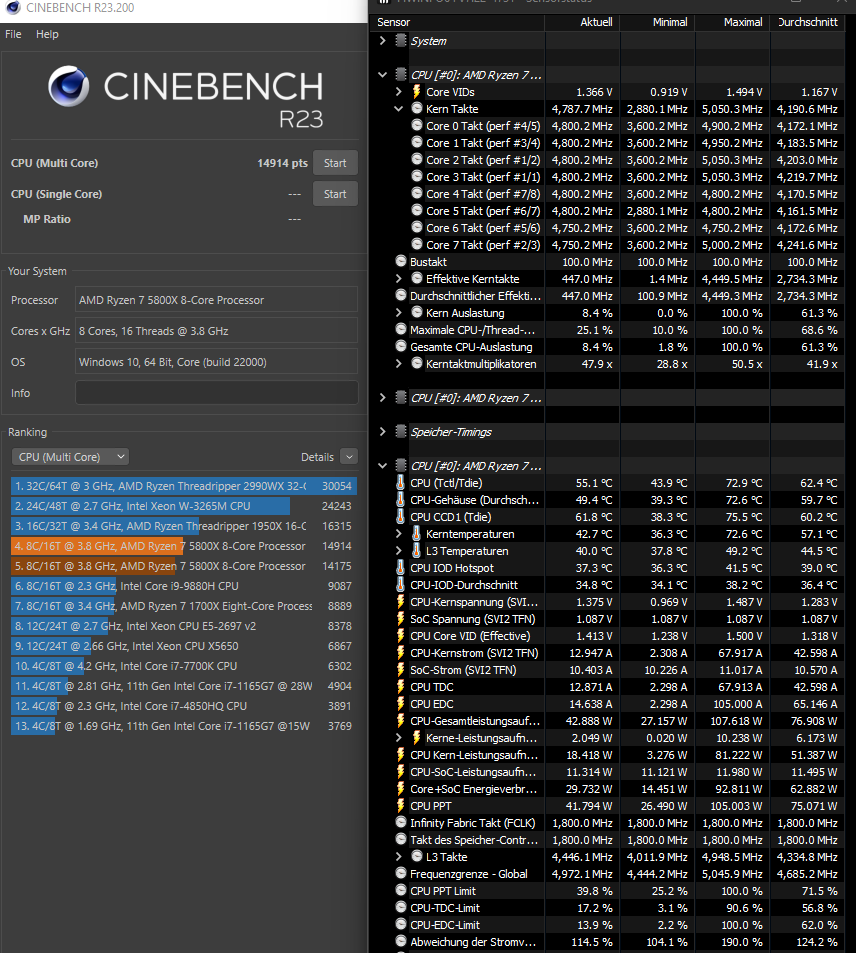Select the 5800X entry scoring 14175
Viewport: 856px width, 953px height.
point(184,566)
